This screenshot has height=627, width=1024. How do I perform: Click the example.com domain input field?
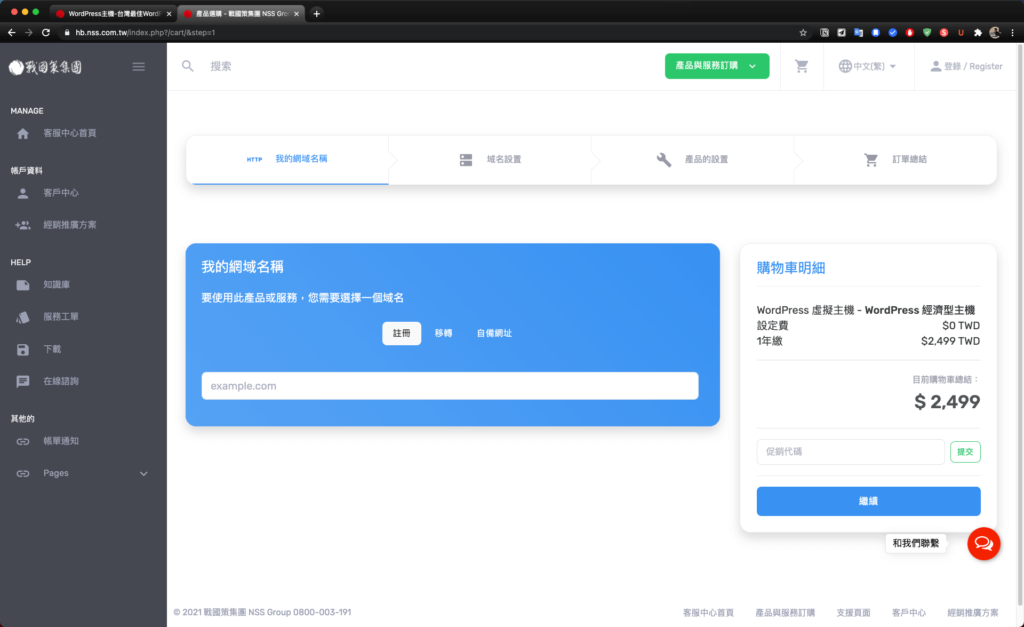click(450, 386)
